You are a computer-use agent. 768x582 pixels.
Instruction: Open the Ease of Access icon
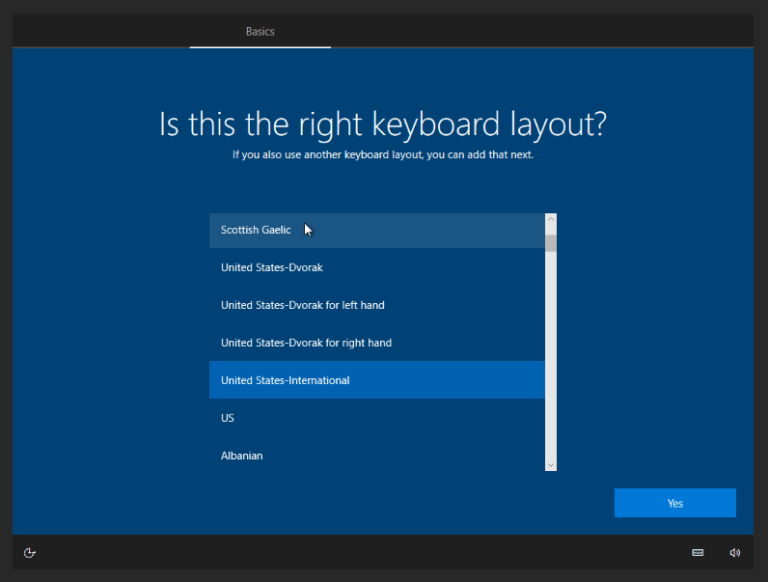coord(30,552)
